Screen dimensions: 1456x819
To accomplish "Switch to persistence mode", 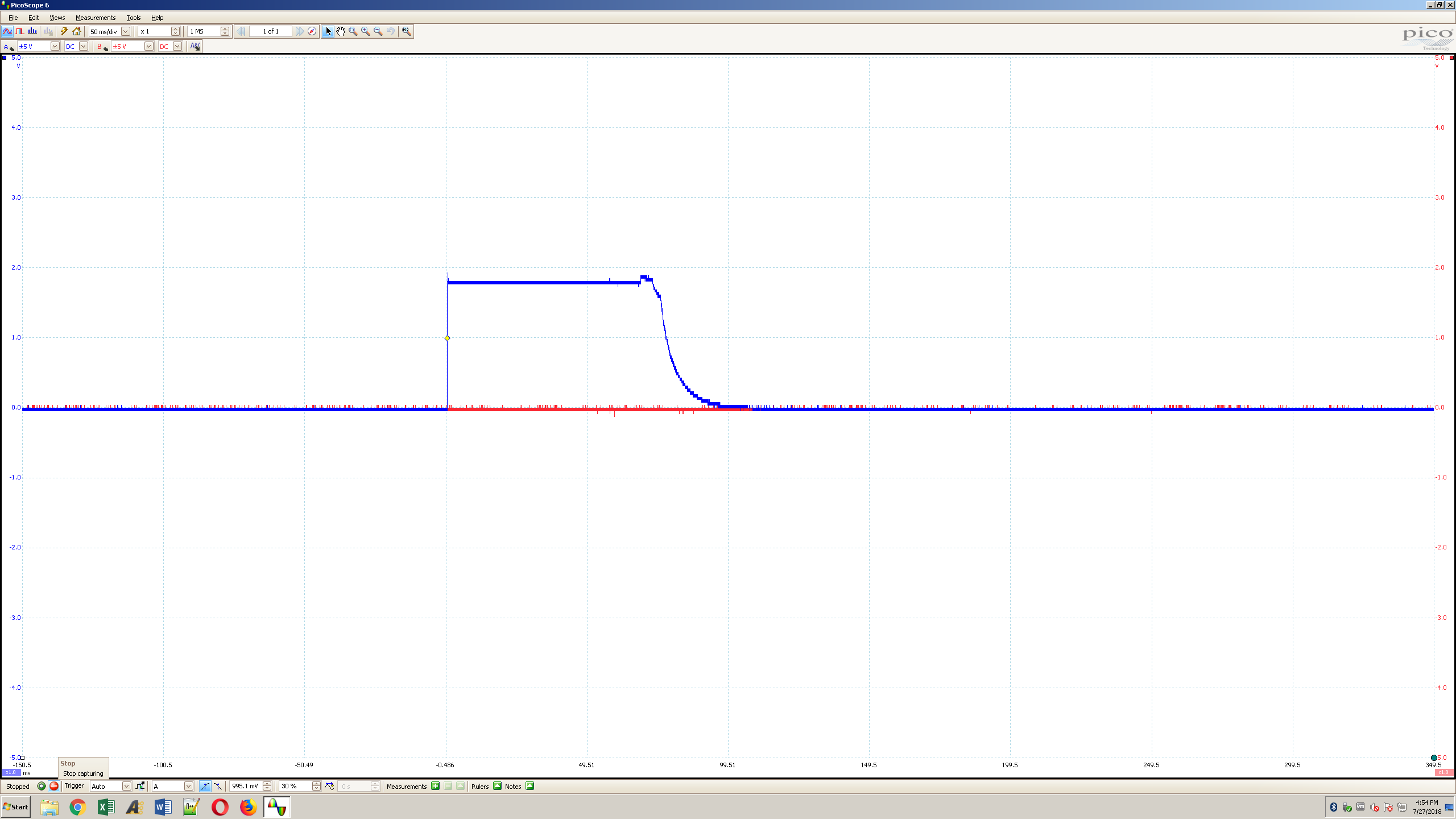I will point(20,31).
